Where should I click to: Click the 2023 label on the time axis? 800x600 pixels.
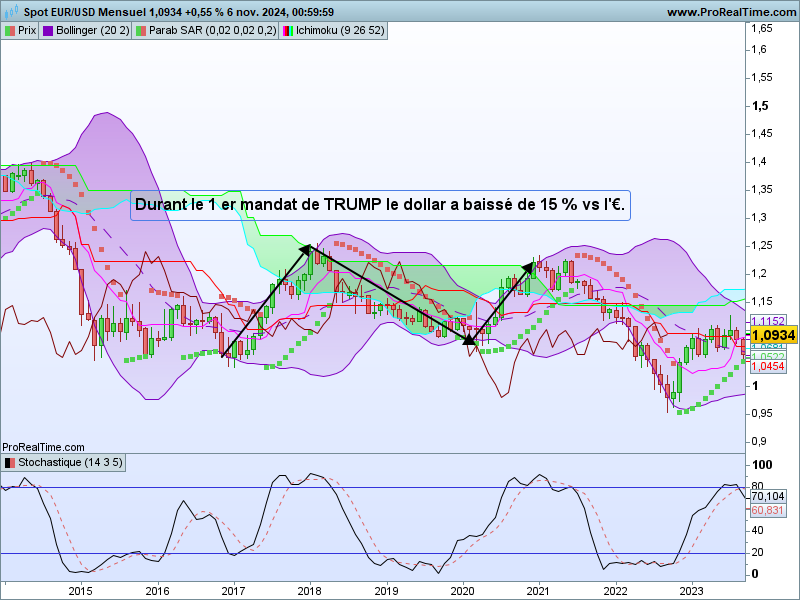click(692, 592)
